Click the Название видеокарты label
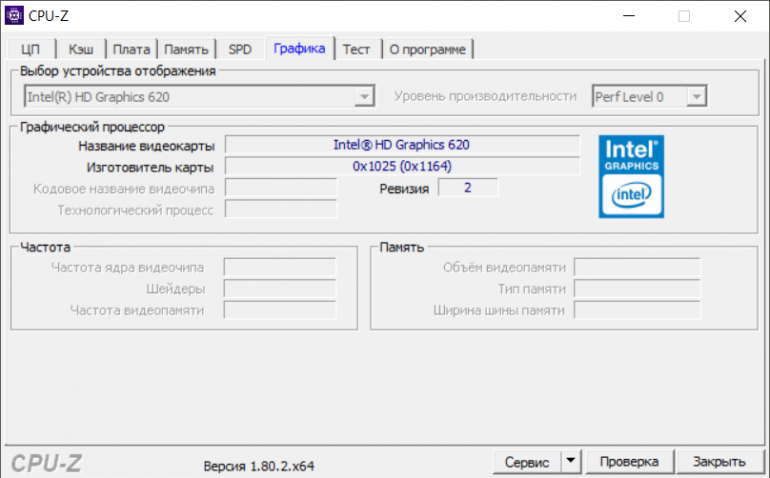 coord(146,146)
